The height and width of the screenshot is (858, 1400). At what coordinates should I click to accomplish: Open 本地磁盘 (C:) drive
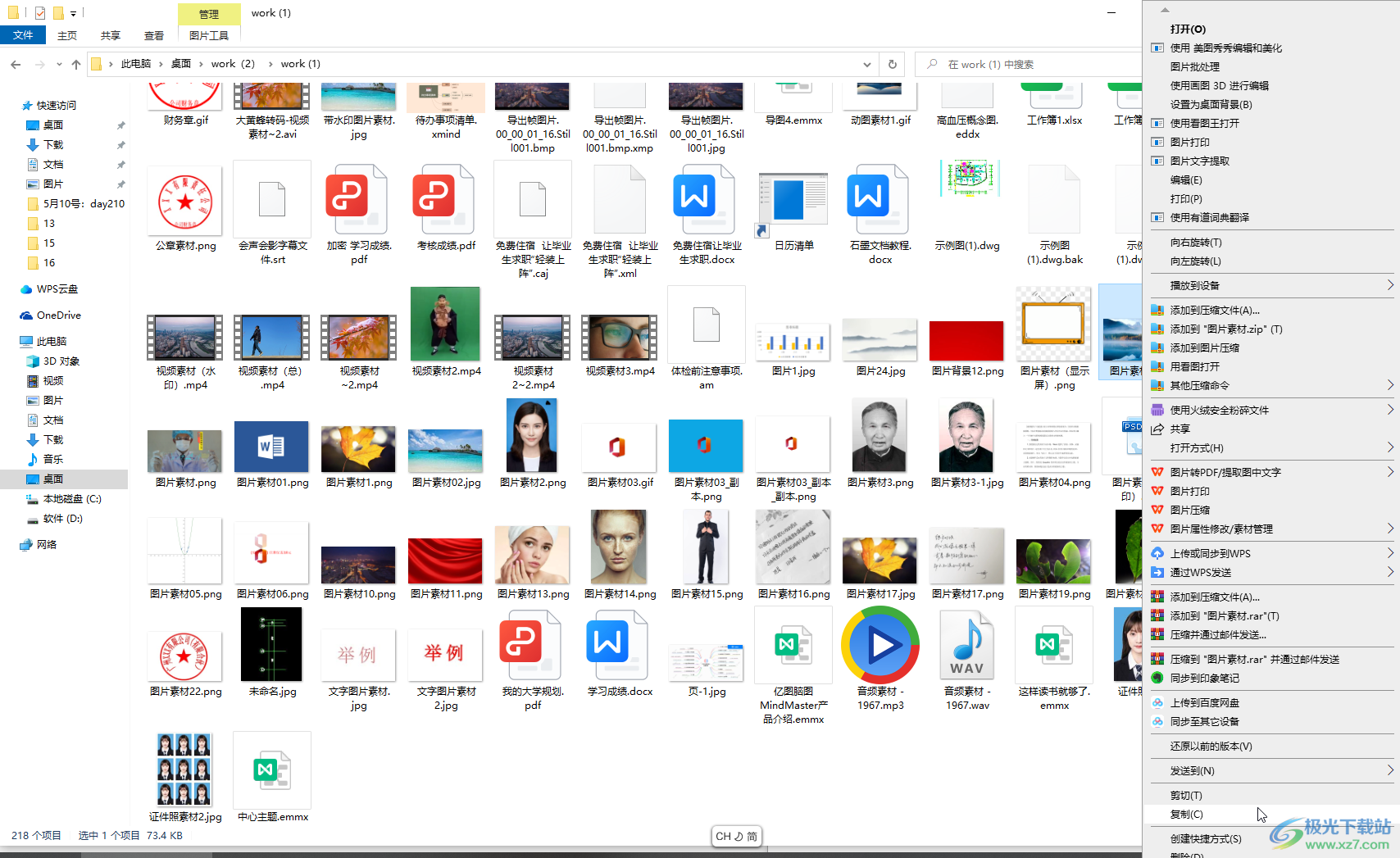coord(72,499)
